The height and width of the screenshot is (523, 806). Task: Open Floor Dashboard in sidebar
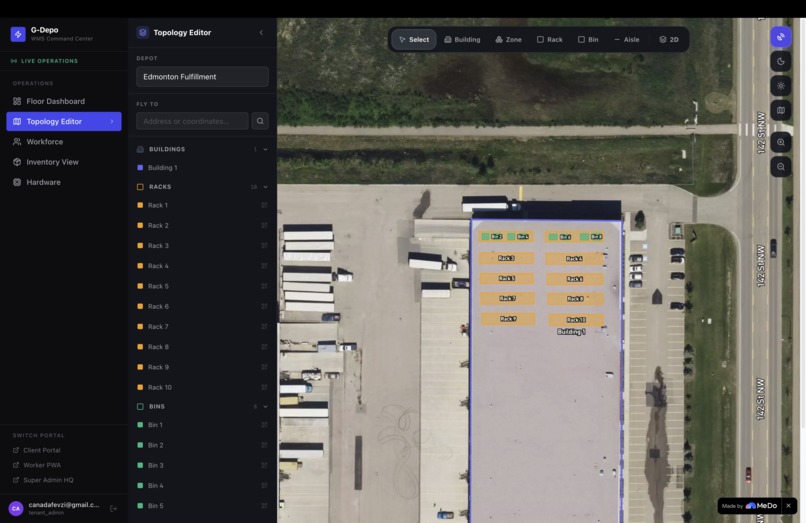pyautogui.click(x=64, y=101)
